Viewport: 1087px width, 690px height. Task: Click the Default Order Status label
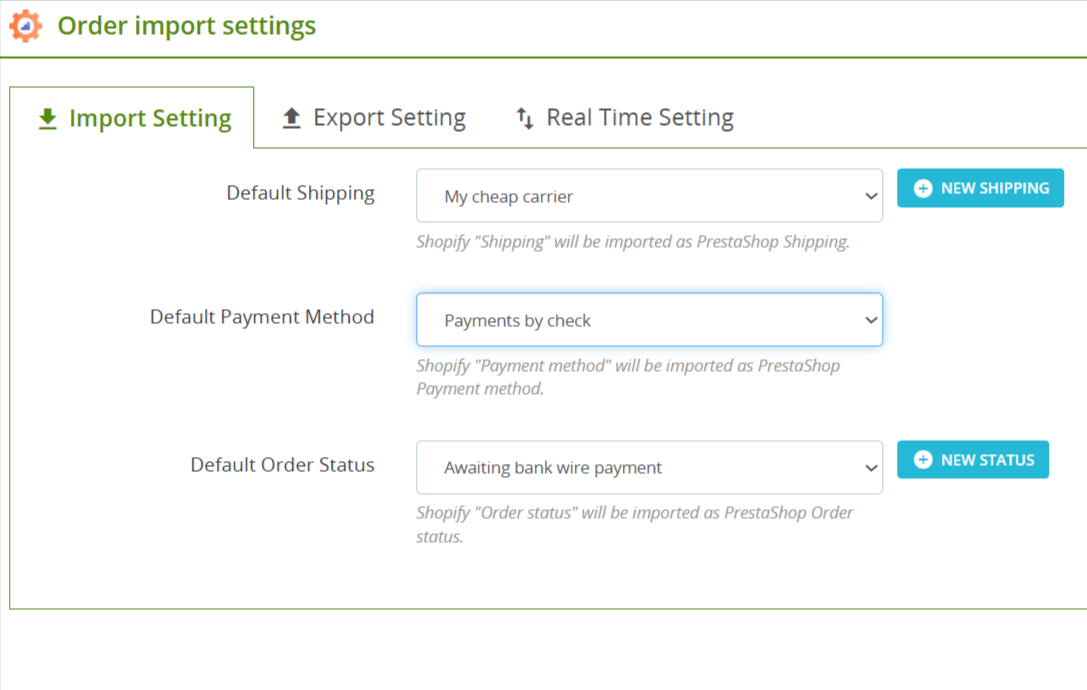pyautogui.click(x=282, y=465)
